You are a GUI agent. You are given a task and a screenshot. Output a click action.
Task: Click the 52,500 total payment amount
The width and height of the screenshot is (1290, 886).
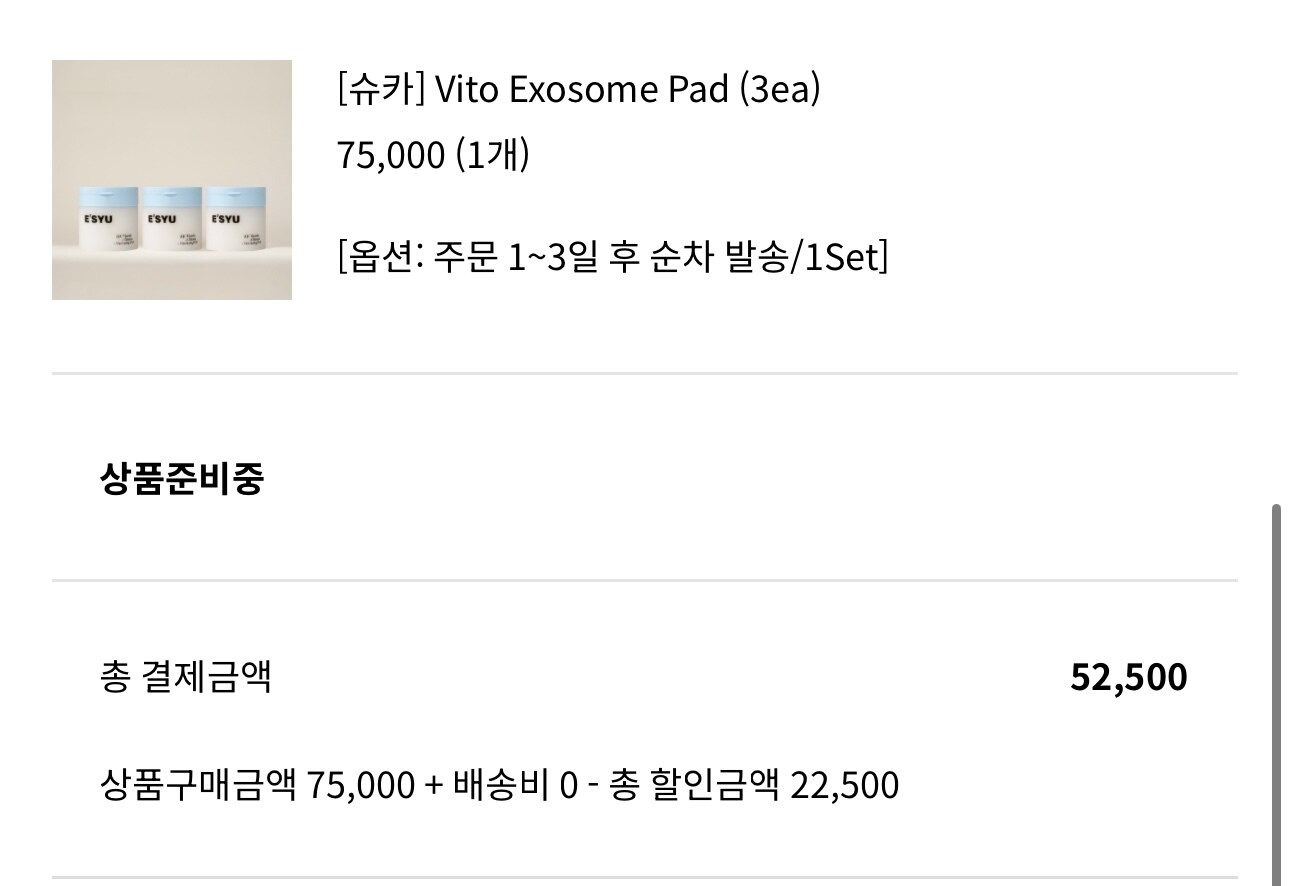[x=1128, y=678]
